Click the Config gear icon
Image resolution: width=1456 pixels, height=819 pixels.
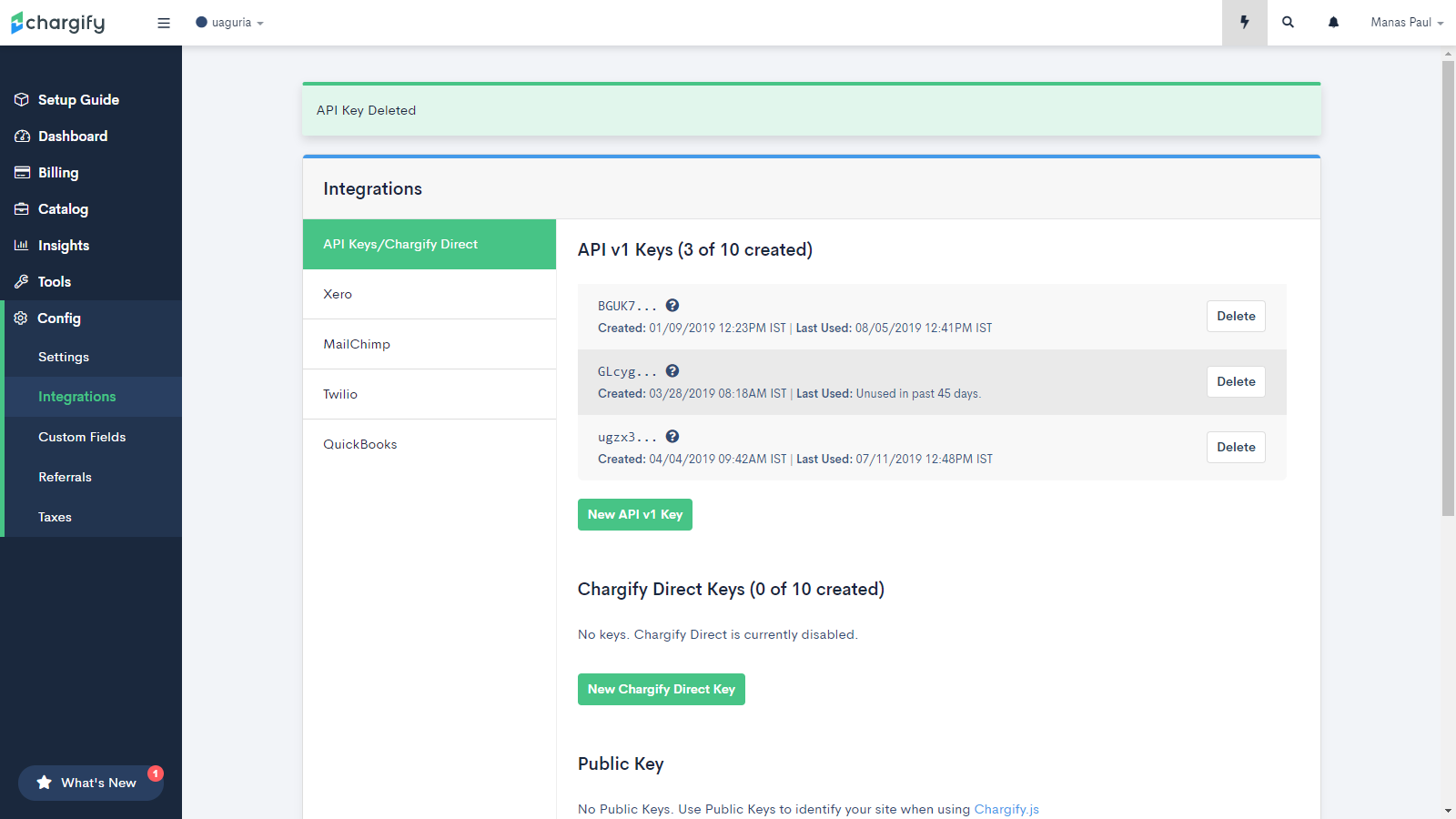click(x=21, y=318)
